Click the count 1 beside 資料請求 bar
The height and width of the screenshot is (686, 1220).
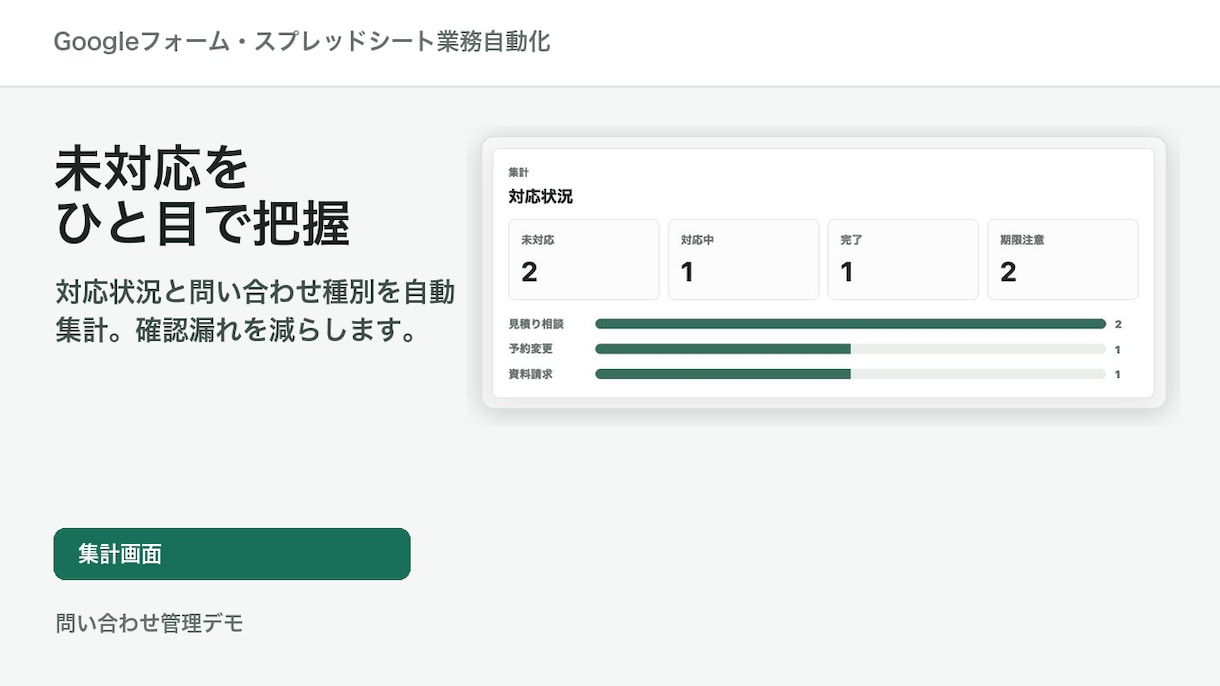pos(1118,374)
